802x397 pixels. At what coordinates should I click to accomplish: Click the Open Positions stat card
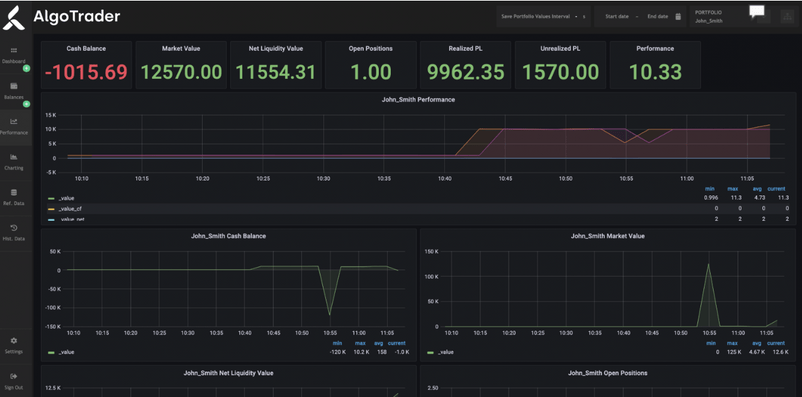click(x=371, y=65)
